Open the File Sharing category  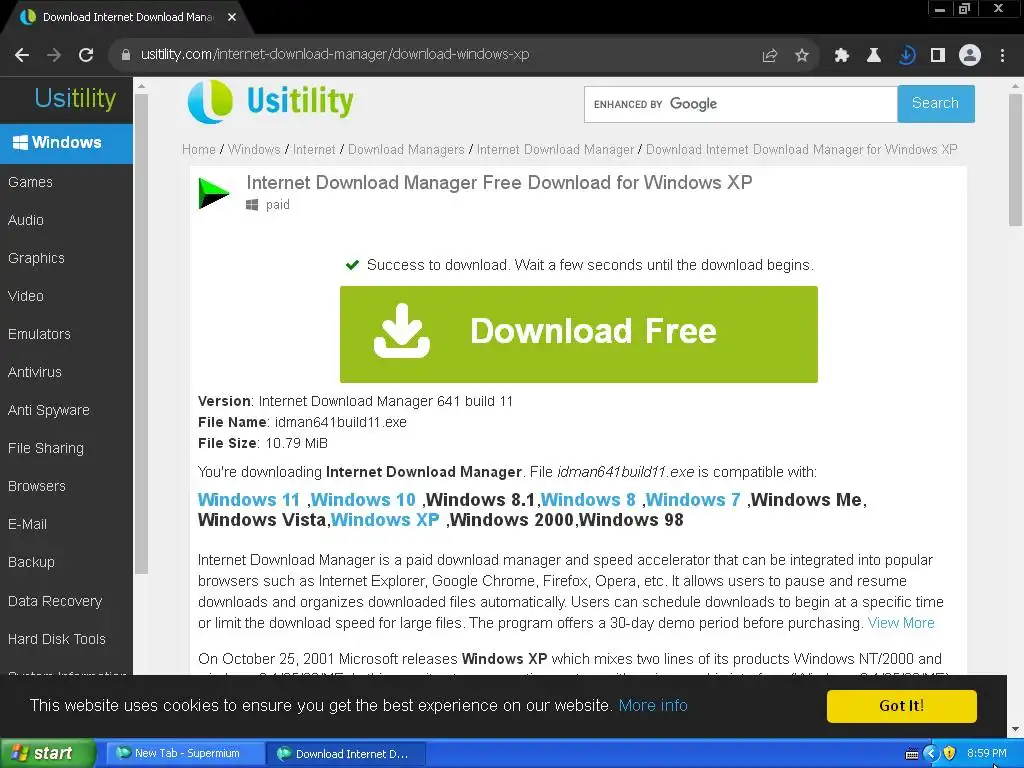(x=46, y=449)
